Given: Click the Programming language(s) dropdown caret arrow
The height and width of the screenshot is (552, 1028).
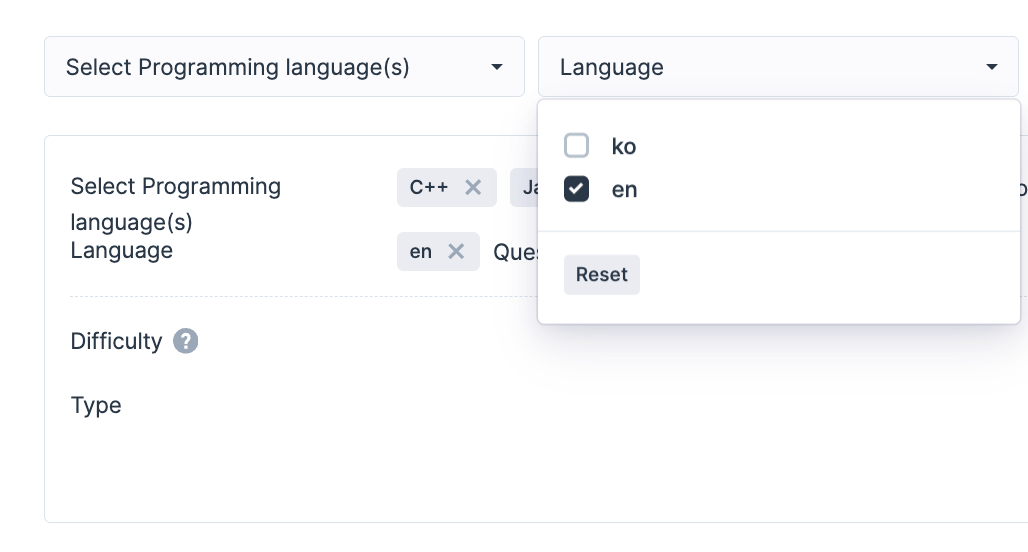Looking at the screenshot, I should (x=496, y=67).
